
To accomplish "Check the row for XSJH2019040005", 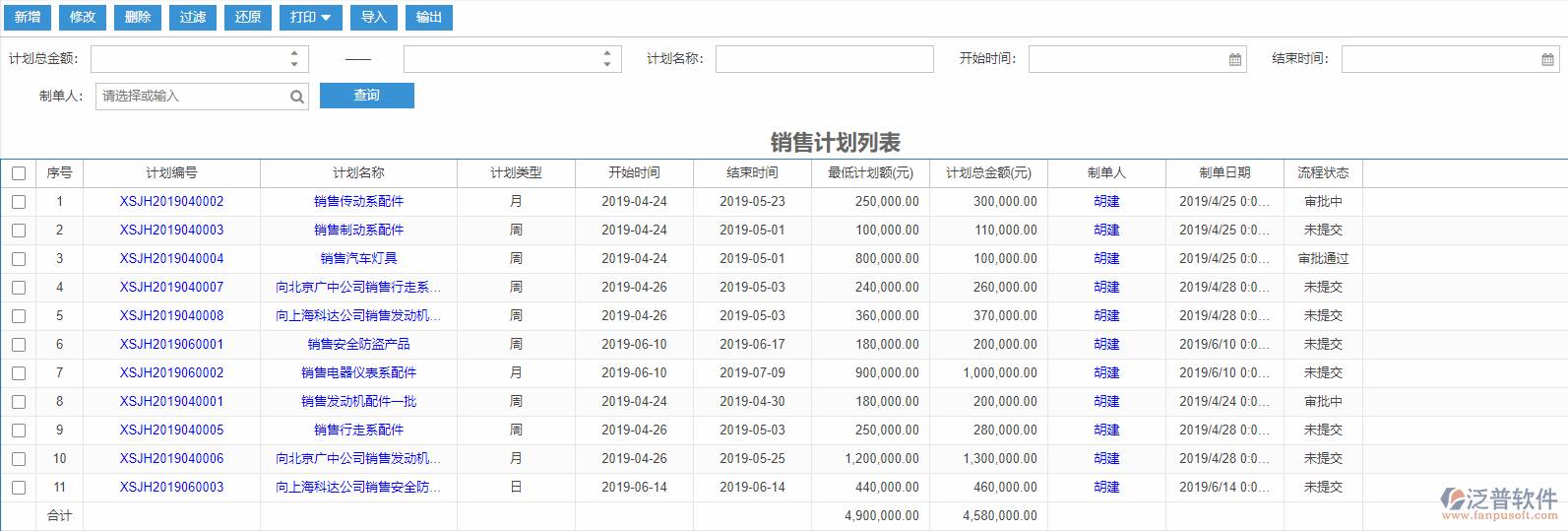I will [x=19, y=431].
